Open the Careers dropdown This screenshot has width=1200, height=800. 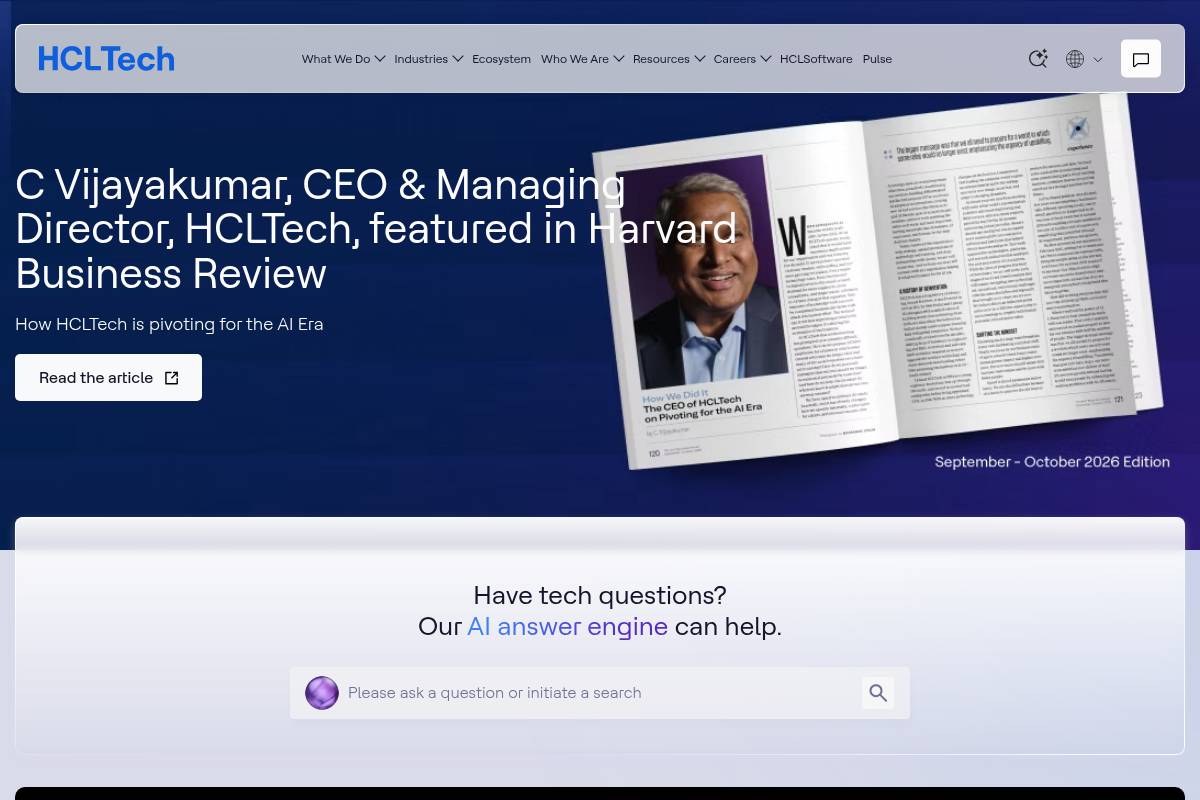click(x=743, y=59)
